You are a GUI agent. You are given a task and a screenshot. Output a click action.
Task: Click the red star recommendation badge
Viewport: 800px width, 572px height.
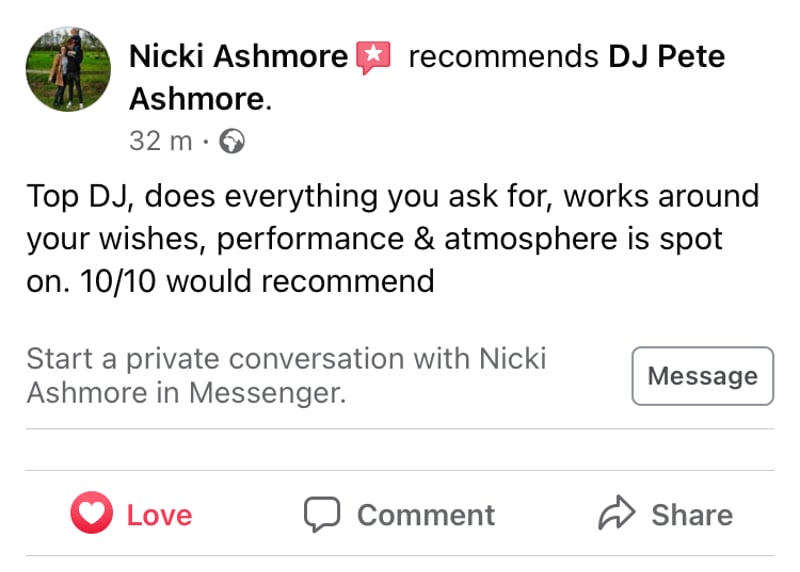pos(374,57)
